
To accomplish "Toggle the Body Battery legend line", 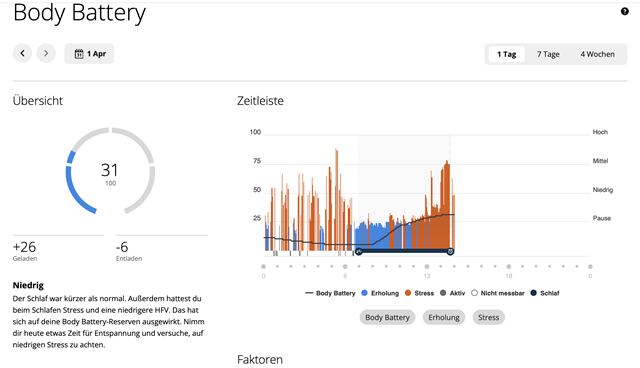I will 330,293.
